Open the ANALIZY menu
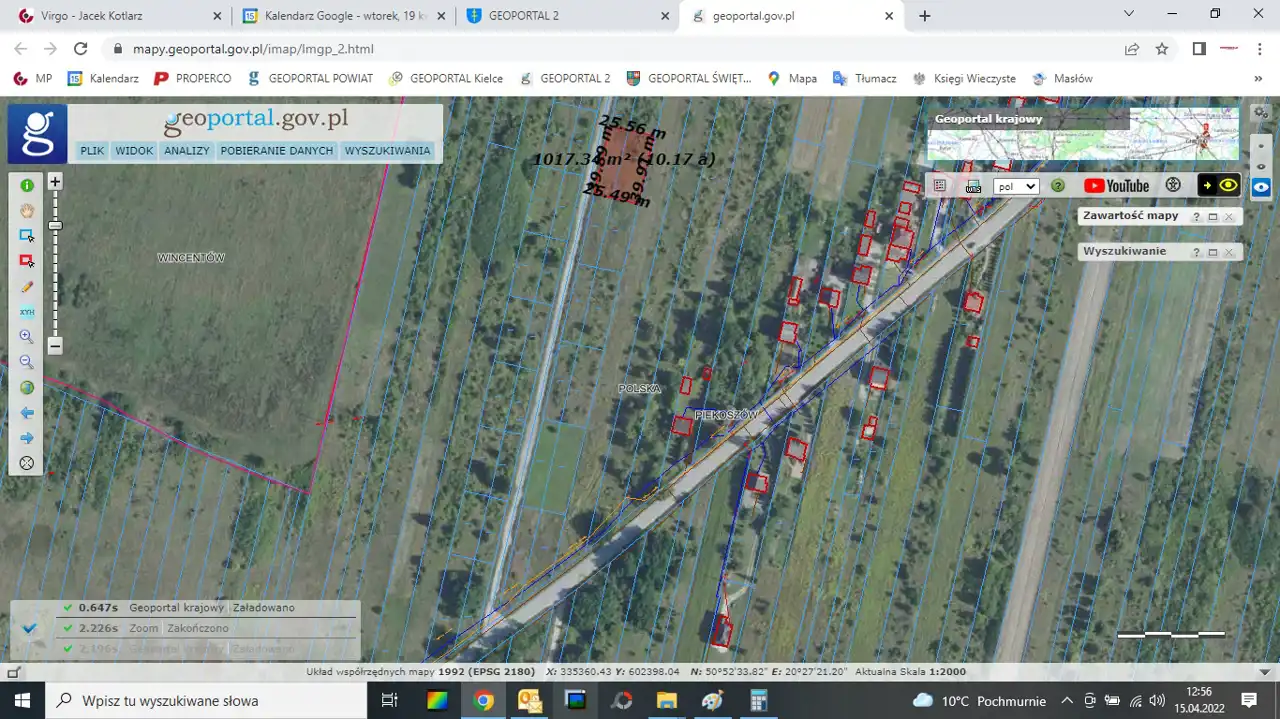 pyautogui.click(x=187, y=151)
